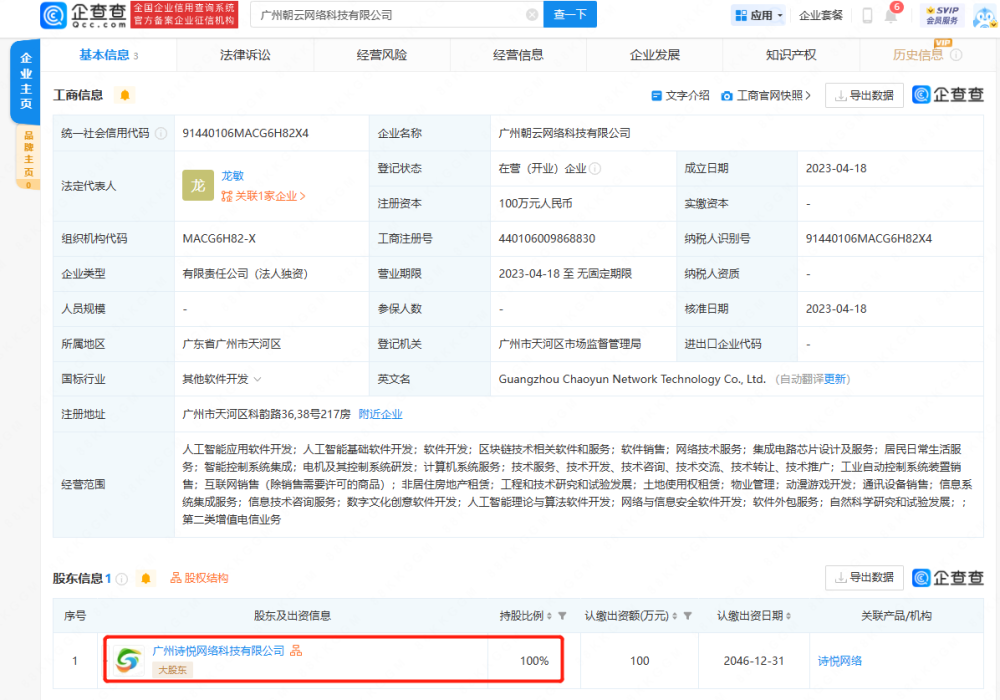This screenshot has width=1000, height=700.
Task: Click the 大股东 tag under the shareholder
Action: click(172, 669)
